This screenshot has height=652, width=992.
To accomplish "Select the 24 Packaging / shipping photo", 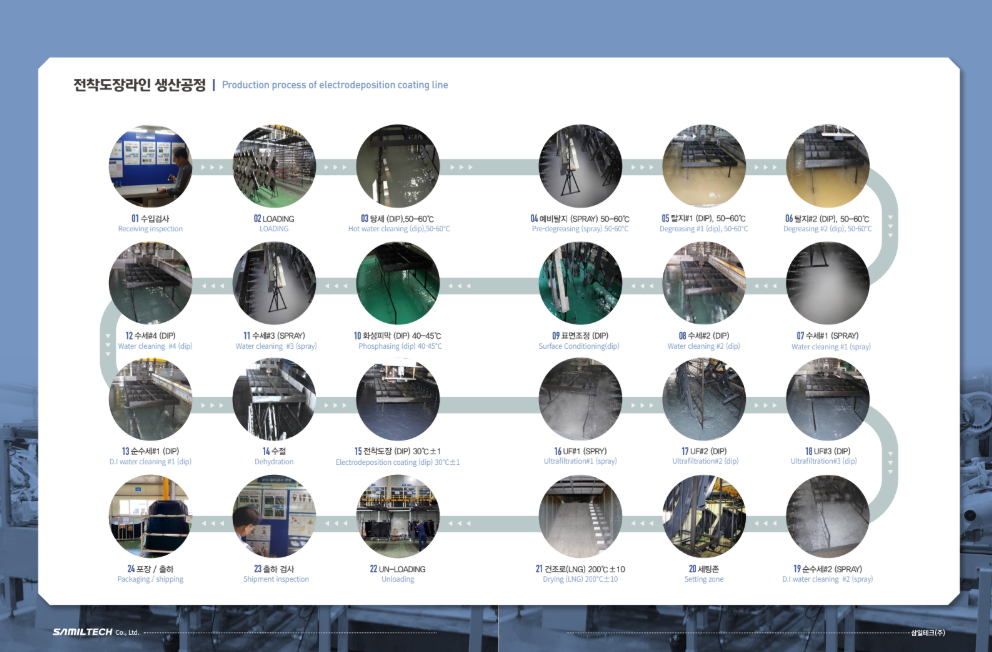I will [x=150, y=517].
